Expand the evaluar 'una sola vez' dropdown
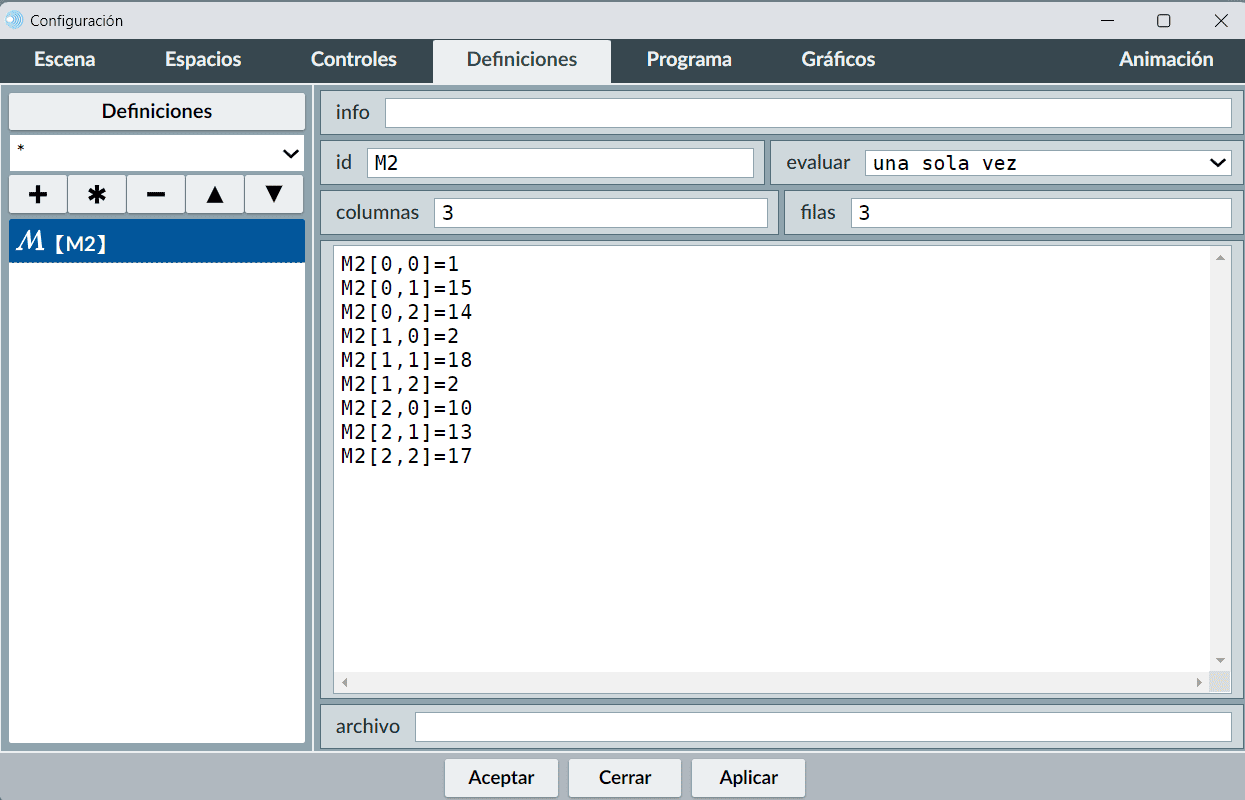 (x=1047, y=163)
